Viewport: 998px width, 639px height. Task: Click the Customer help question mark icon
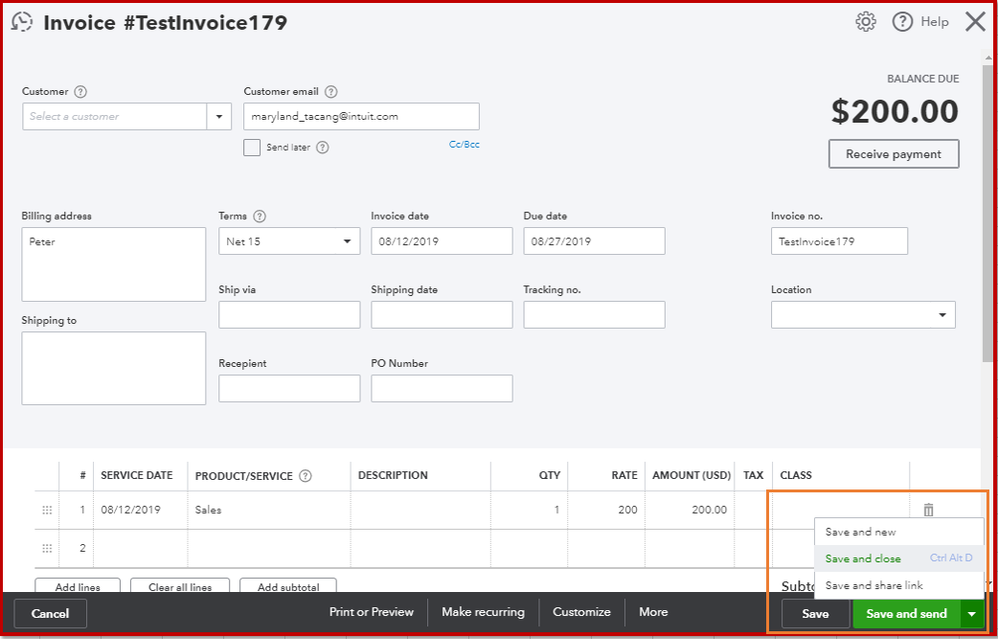coord(80,92)
